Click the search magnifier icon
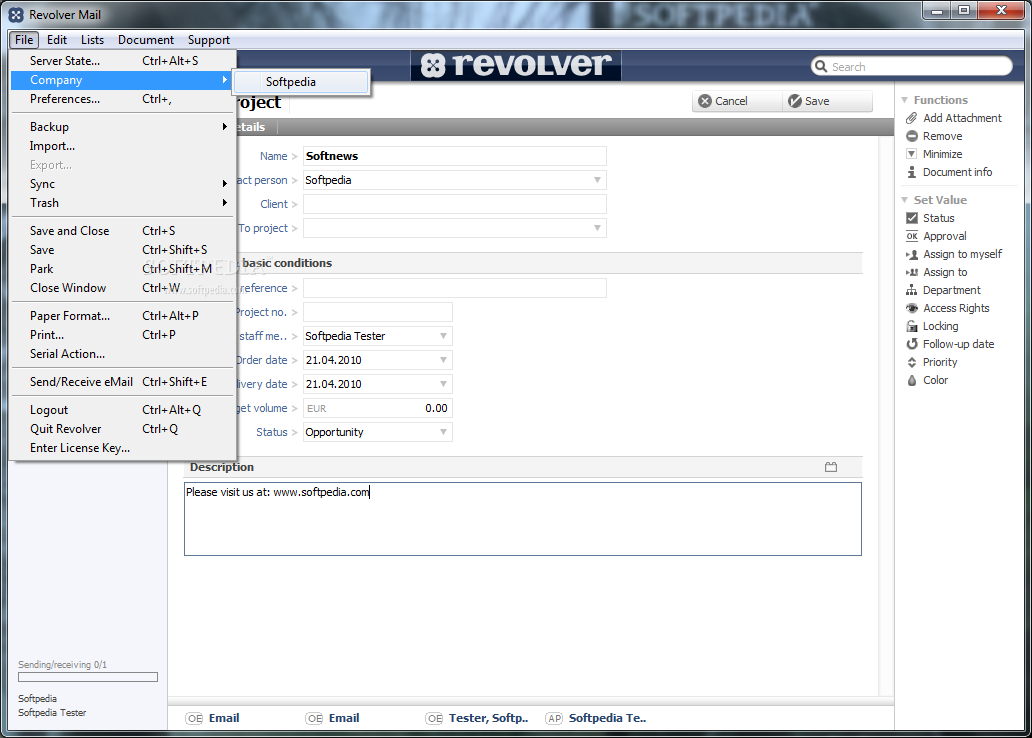1032x738 pixels. pyautogui.click(x=821, y=66)
